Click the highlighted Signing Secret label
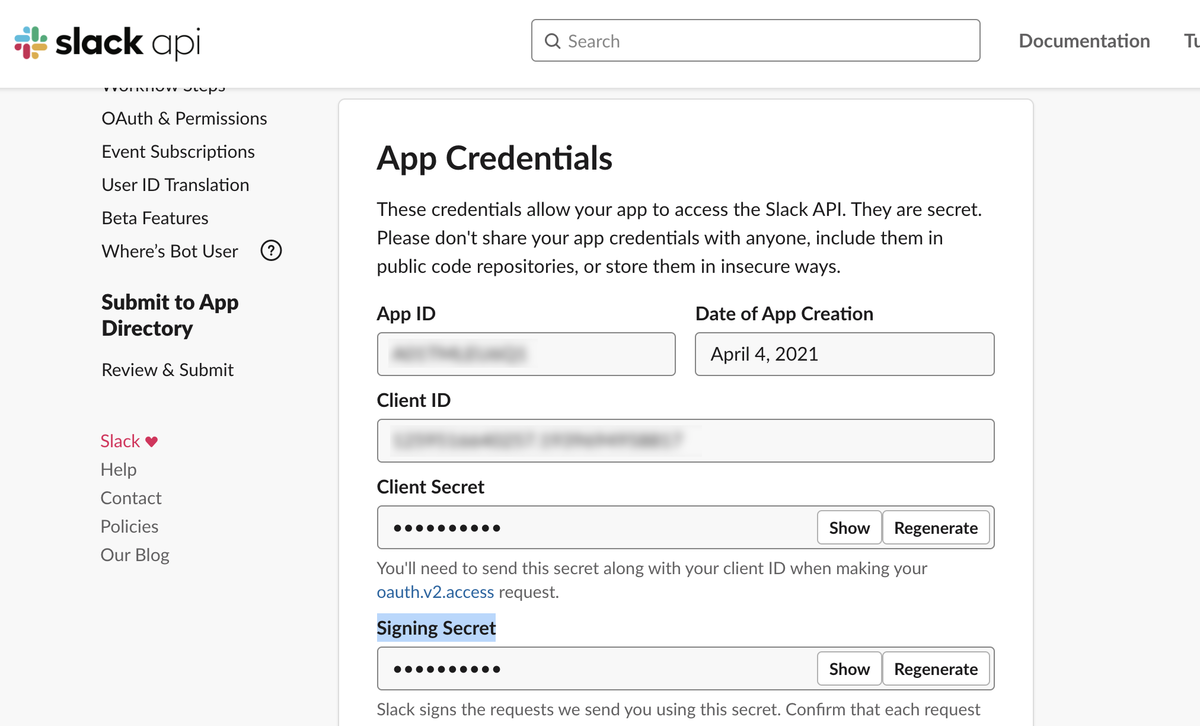 point(436,628)
